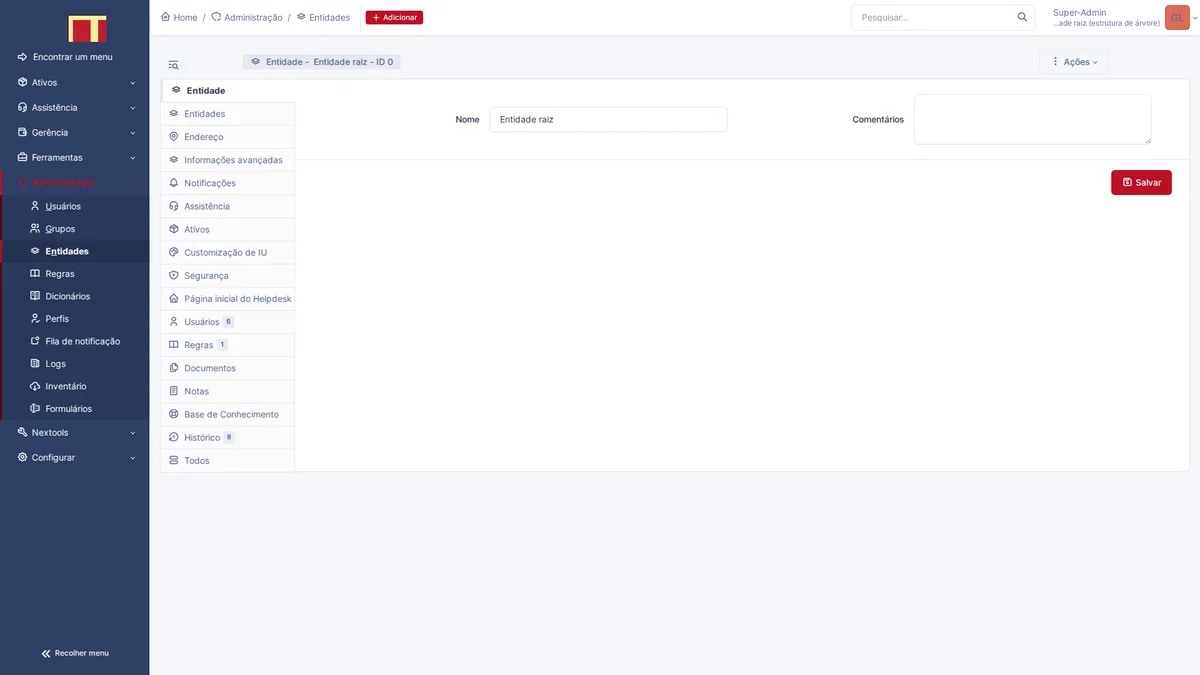Click the Nome input field
This screenshot has width=1200, height=675.
[608, 119]
